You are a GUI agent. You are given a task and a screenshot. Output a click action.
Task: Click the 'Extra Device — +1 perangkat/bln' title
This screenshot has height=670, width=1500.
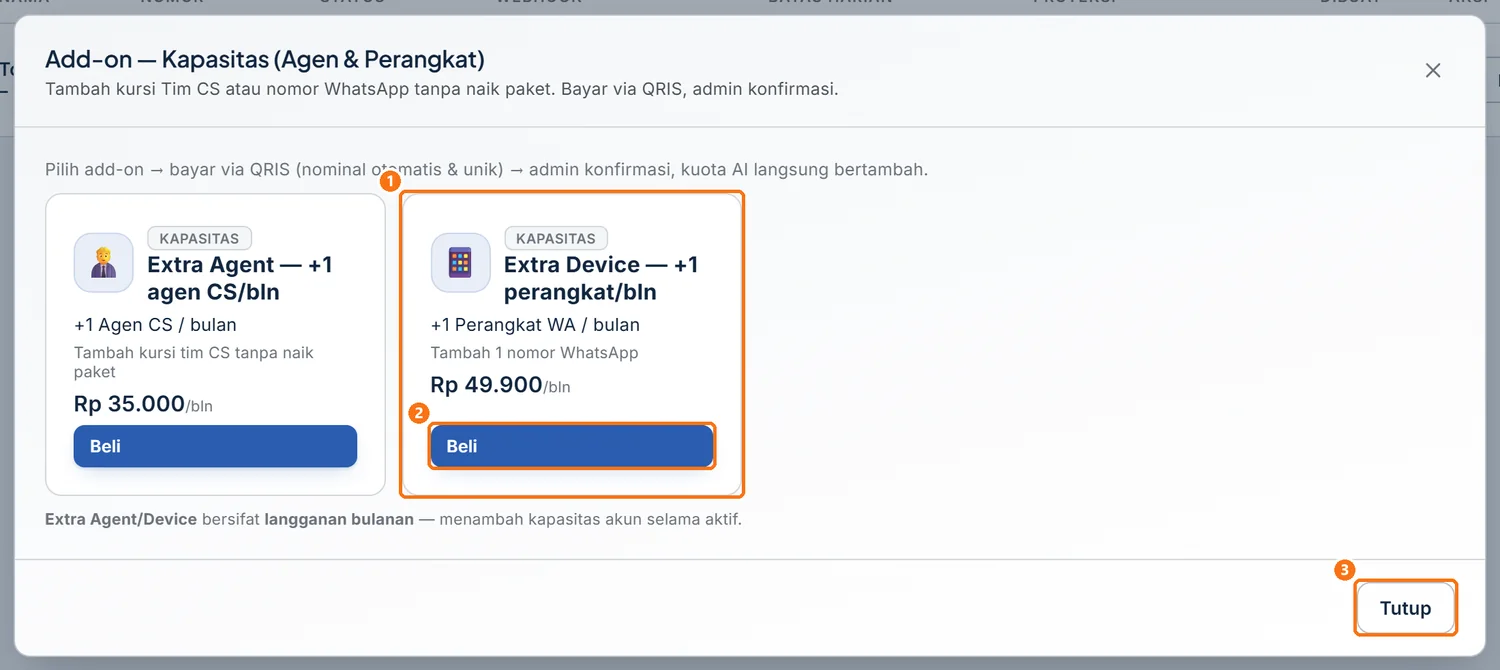601,278
